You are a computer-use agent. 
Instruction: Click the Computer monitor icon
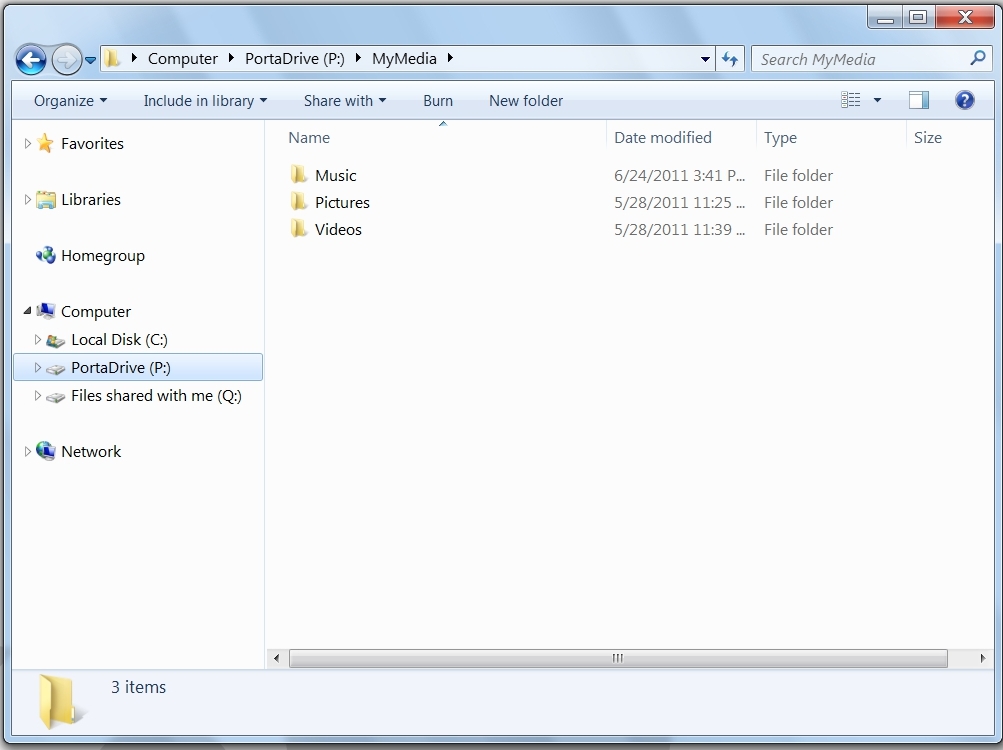pyautogui.click(x=45, y=311)
